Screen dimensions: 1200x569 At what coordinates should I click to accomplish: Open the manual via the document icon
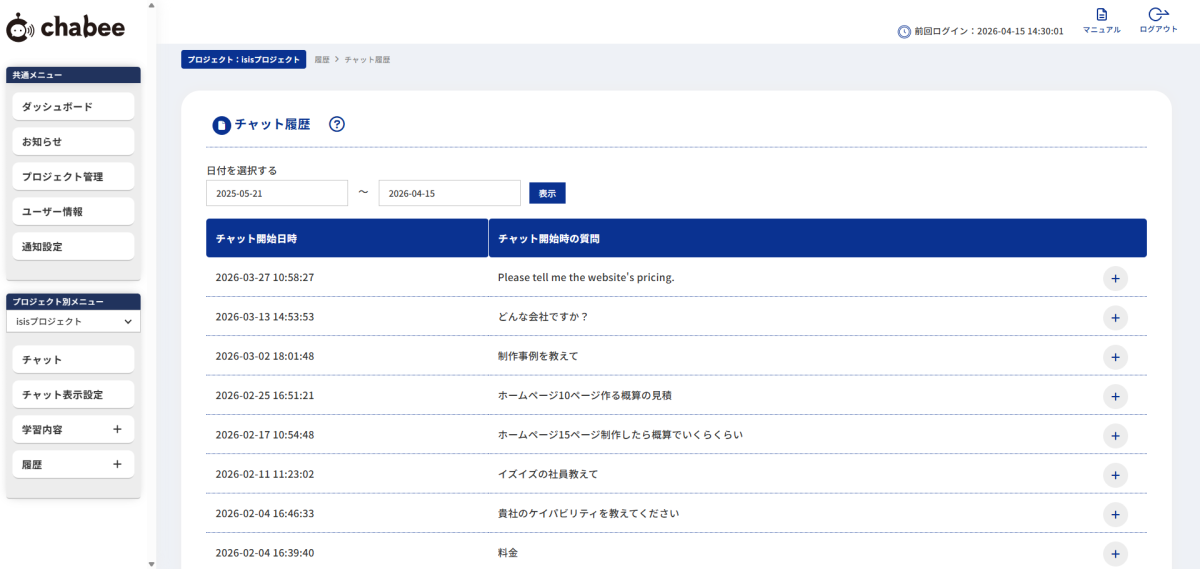point(1101,15)
